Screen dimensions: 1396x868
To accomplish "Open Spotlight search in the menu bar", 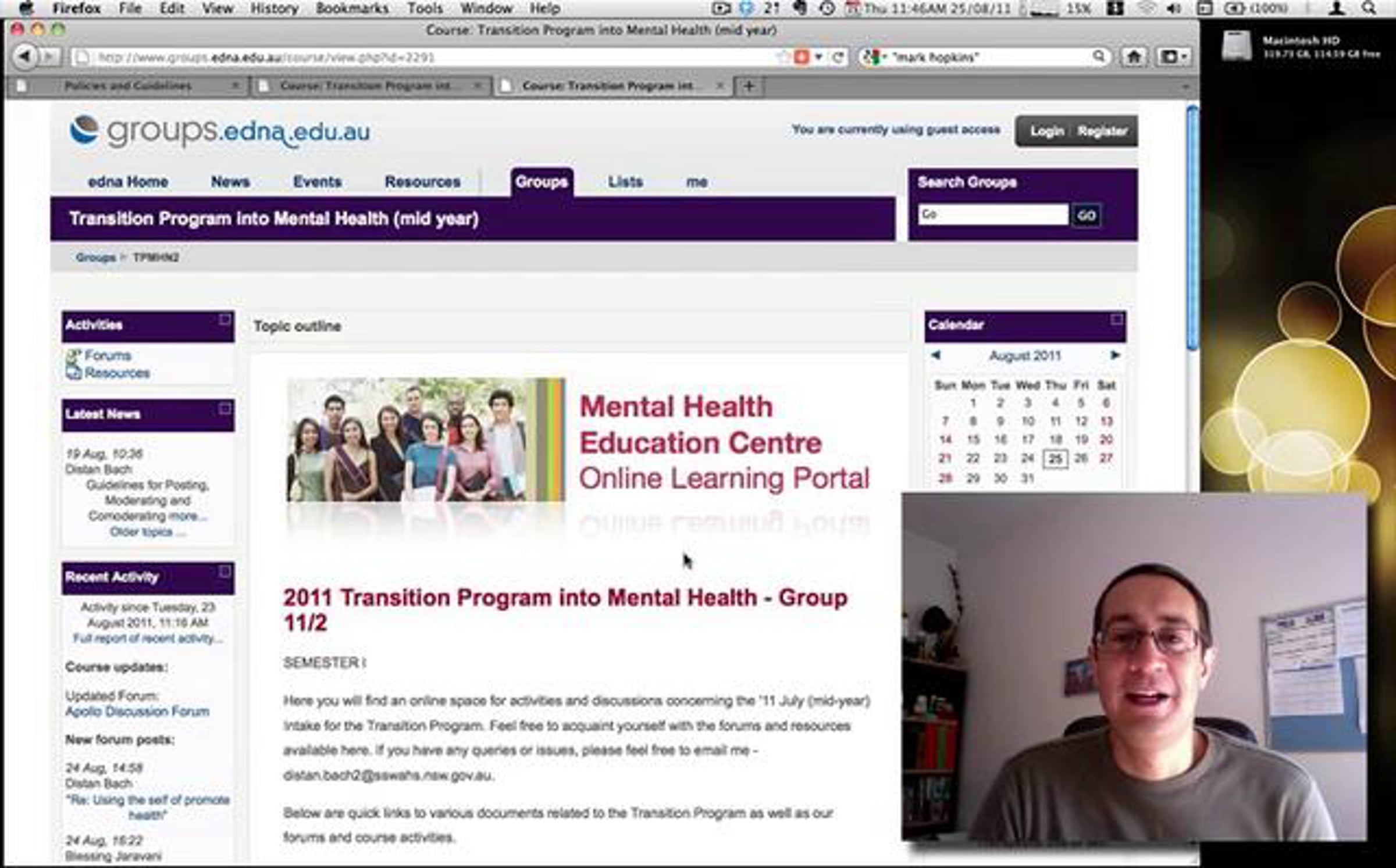I will click(x=1369, y=8).
